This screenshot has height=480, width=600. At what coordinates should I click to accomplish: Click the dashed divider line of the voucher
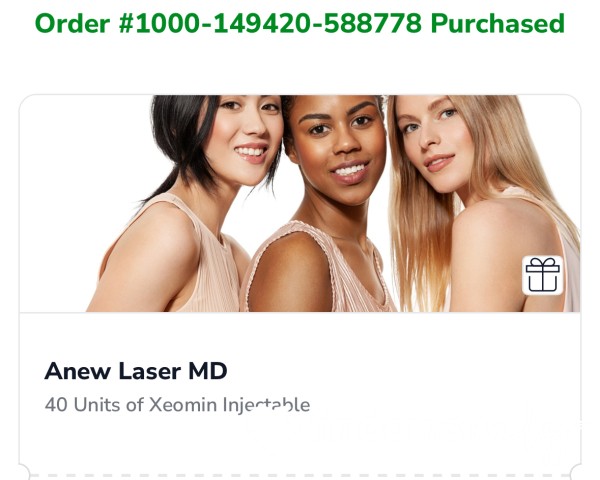[300, 476]
